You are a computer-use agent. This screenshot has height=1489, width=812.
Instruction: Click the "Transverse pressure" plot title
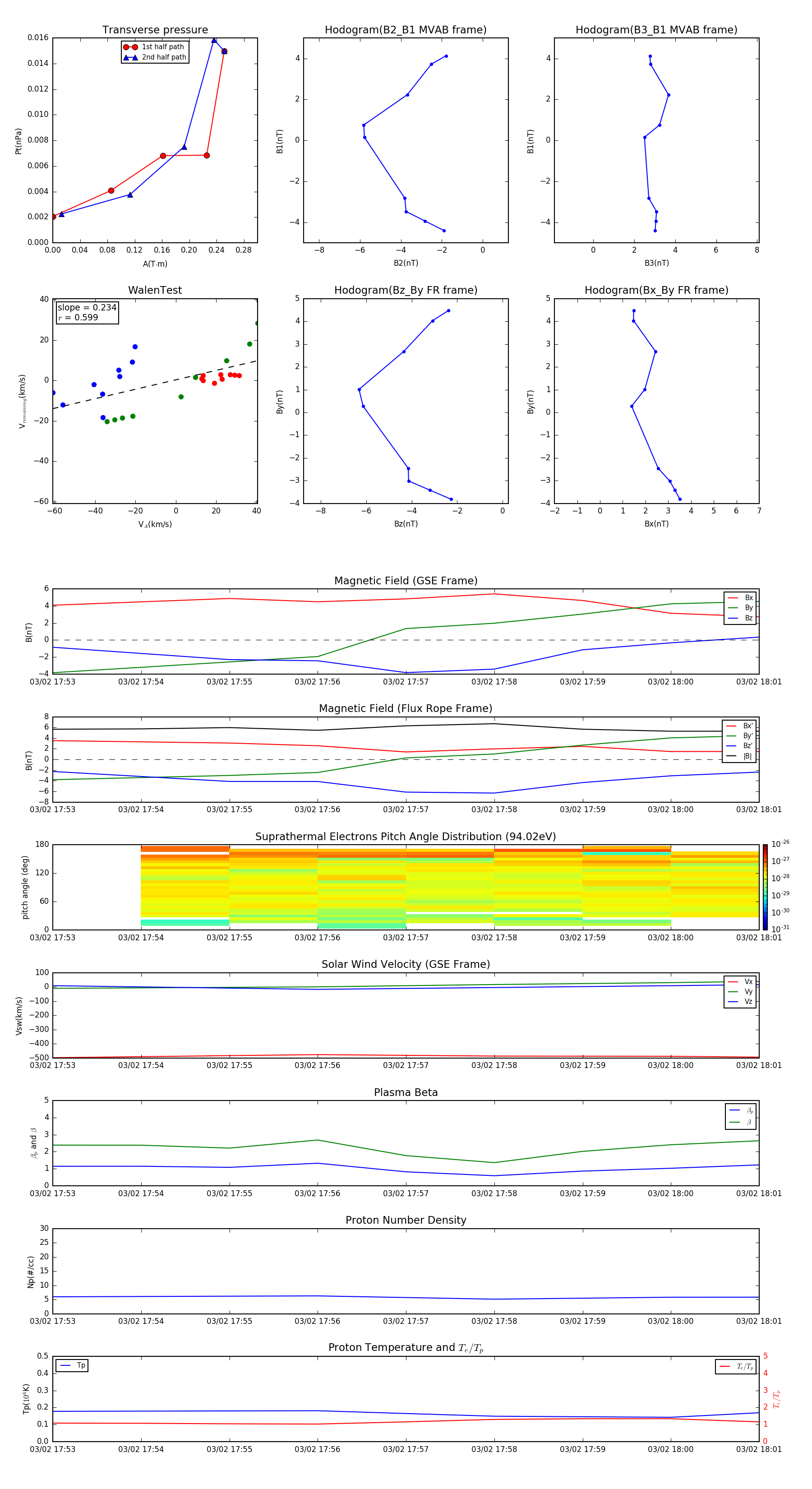pyautogui.click(x=155, y=30)
